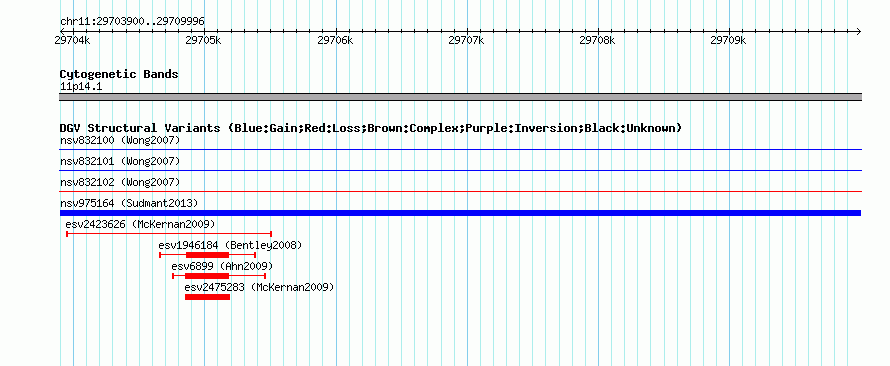
Task: Open variant nsv832101 (Wong2007) label
Action: (120, 162)
